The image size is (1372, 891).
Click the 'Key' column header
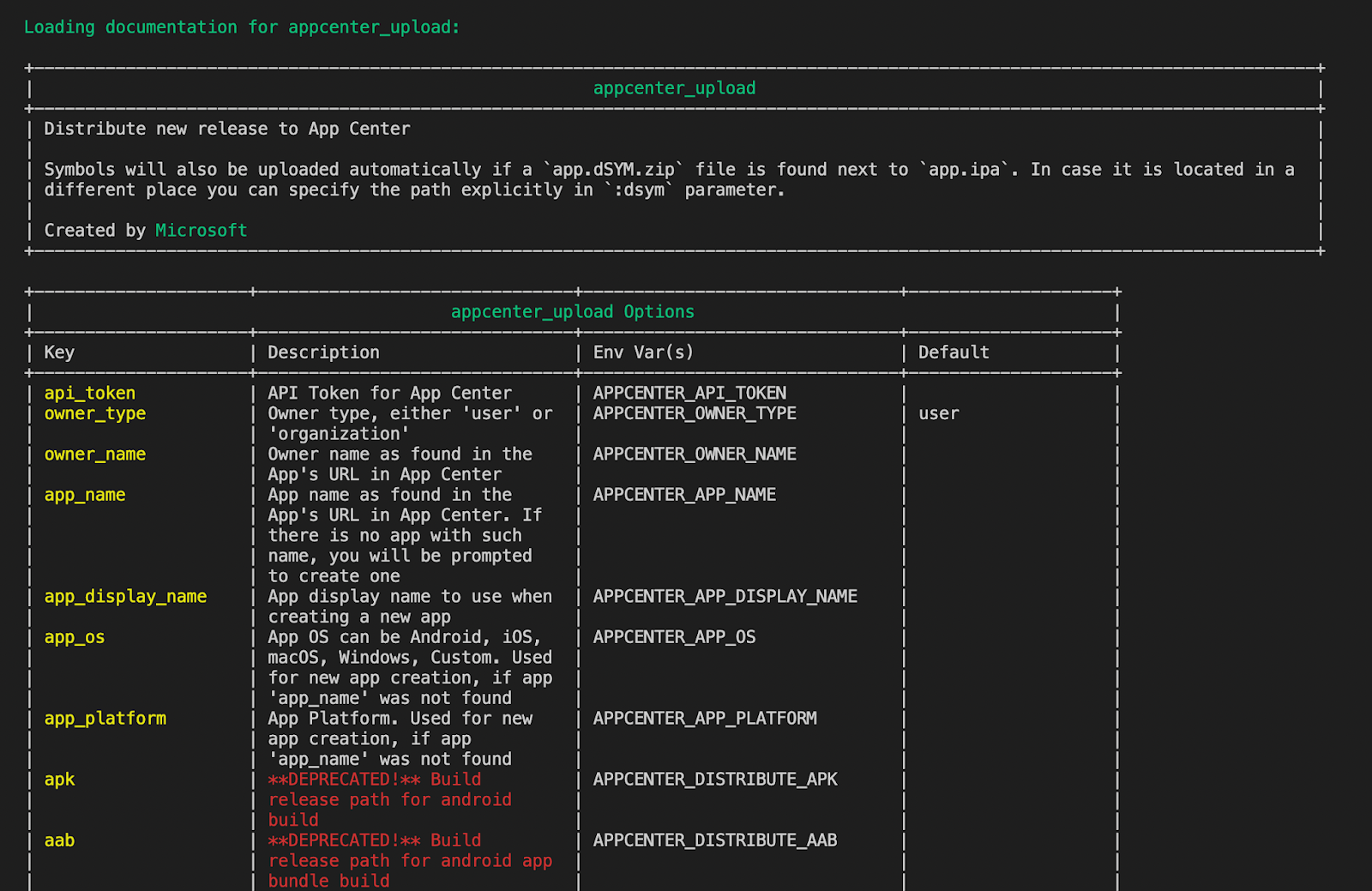pyautogui.click(x=59, y=352)
